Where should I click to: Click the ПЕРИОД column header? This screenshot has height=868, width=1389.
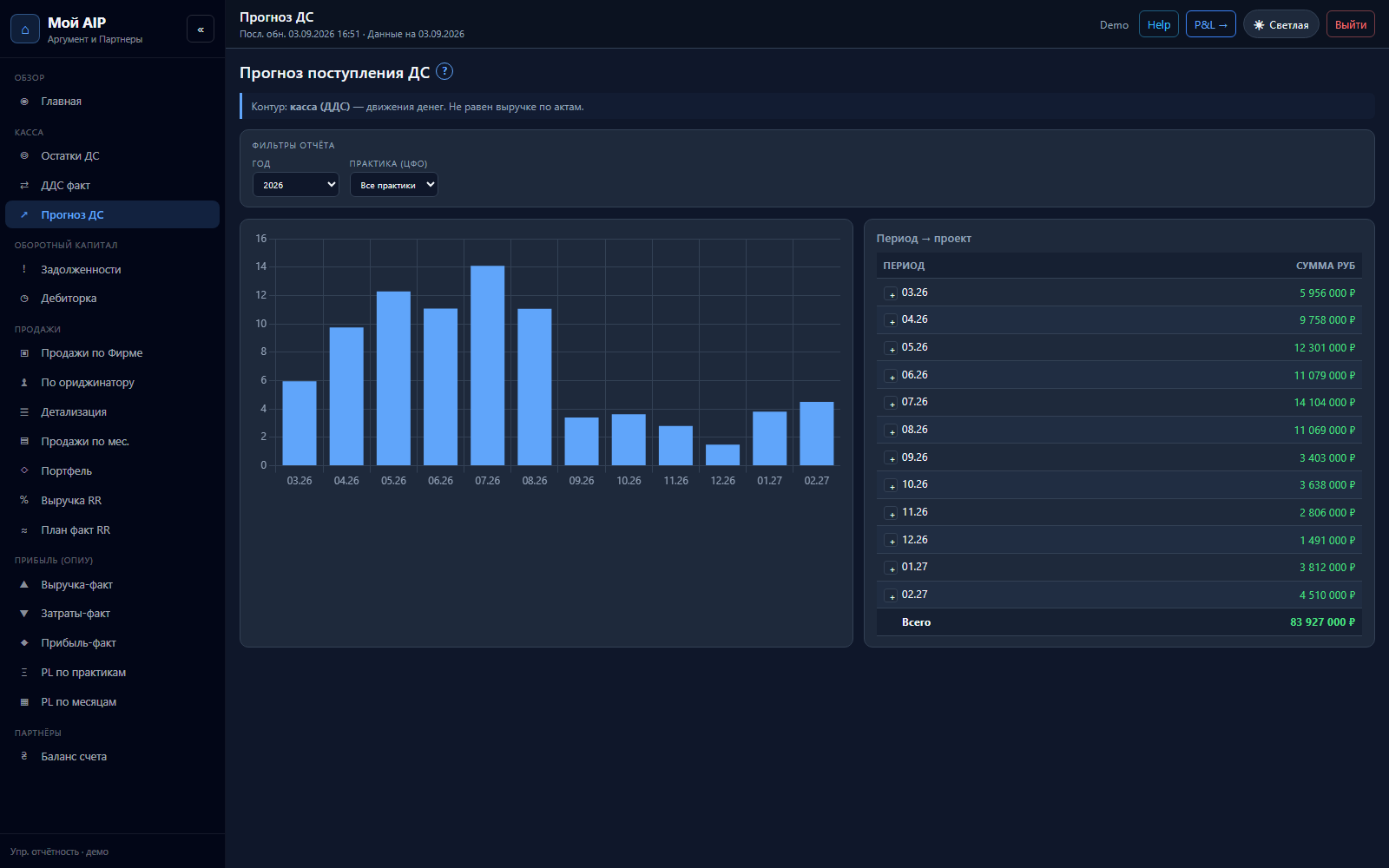coord(904,266)
